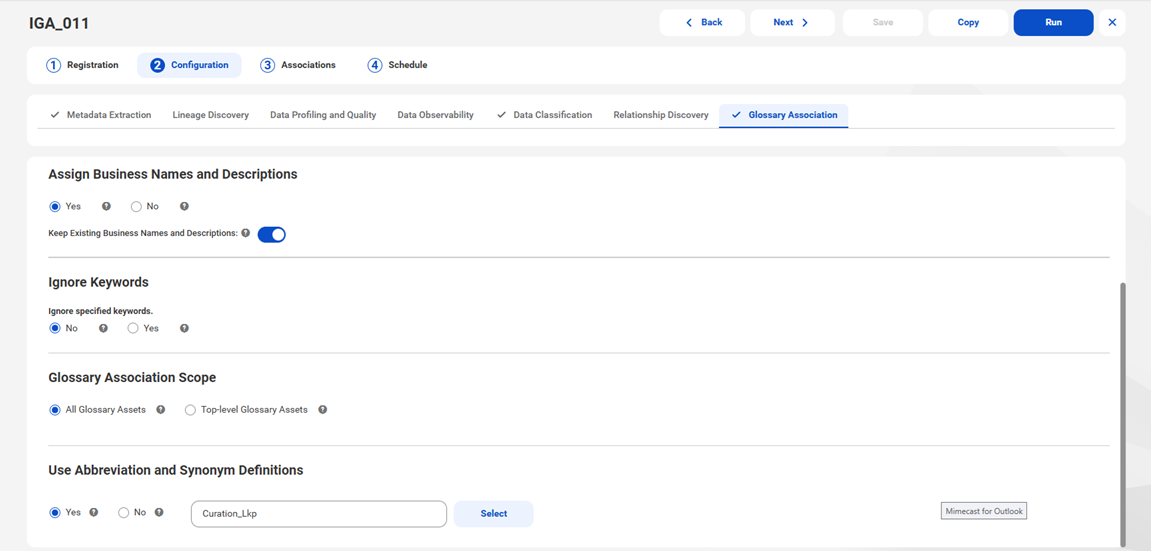Show help for Keep Existing Business Names and Descriptions
Image resolution: width=1151 pixels, height=551 pixels.
(245, 233)
